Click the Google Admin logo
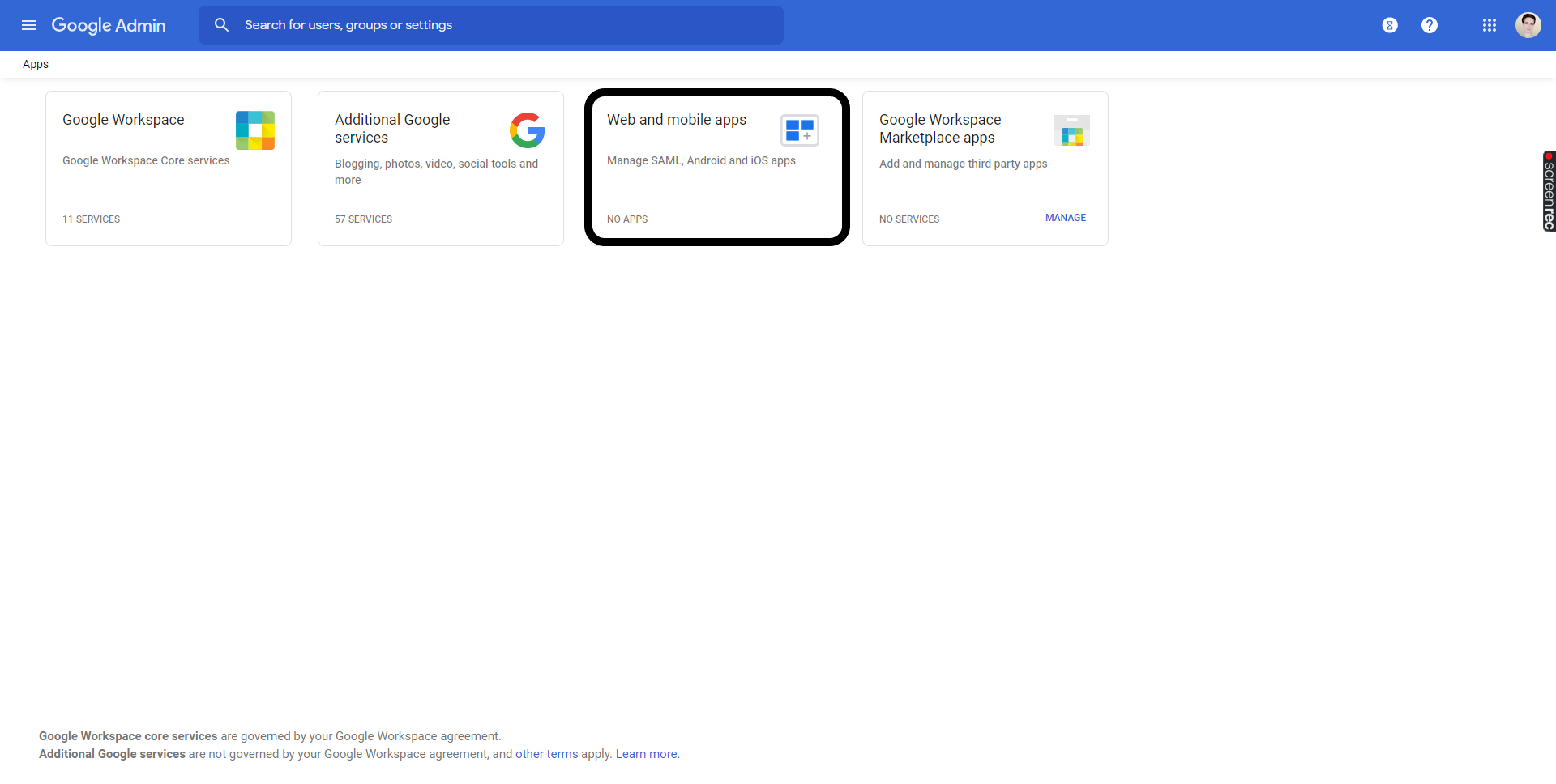The image size is (1556, 784). [x=109, y=25]
